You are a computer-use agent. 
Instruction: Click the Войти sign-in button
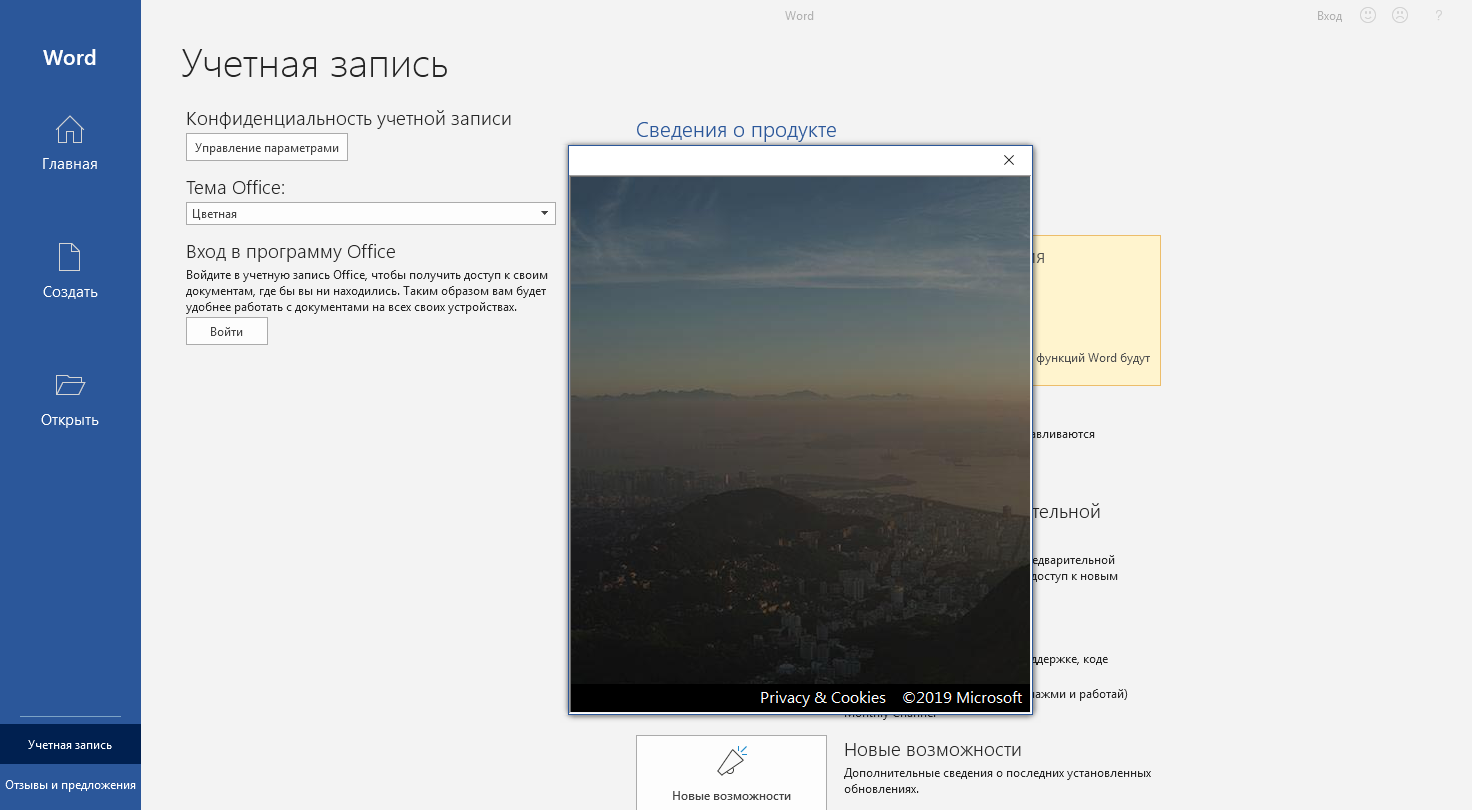point(227,332)
